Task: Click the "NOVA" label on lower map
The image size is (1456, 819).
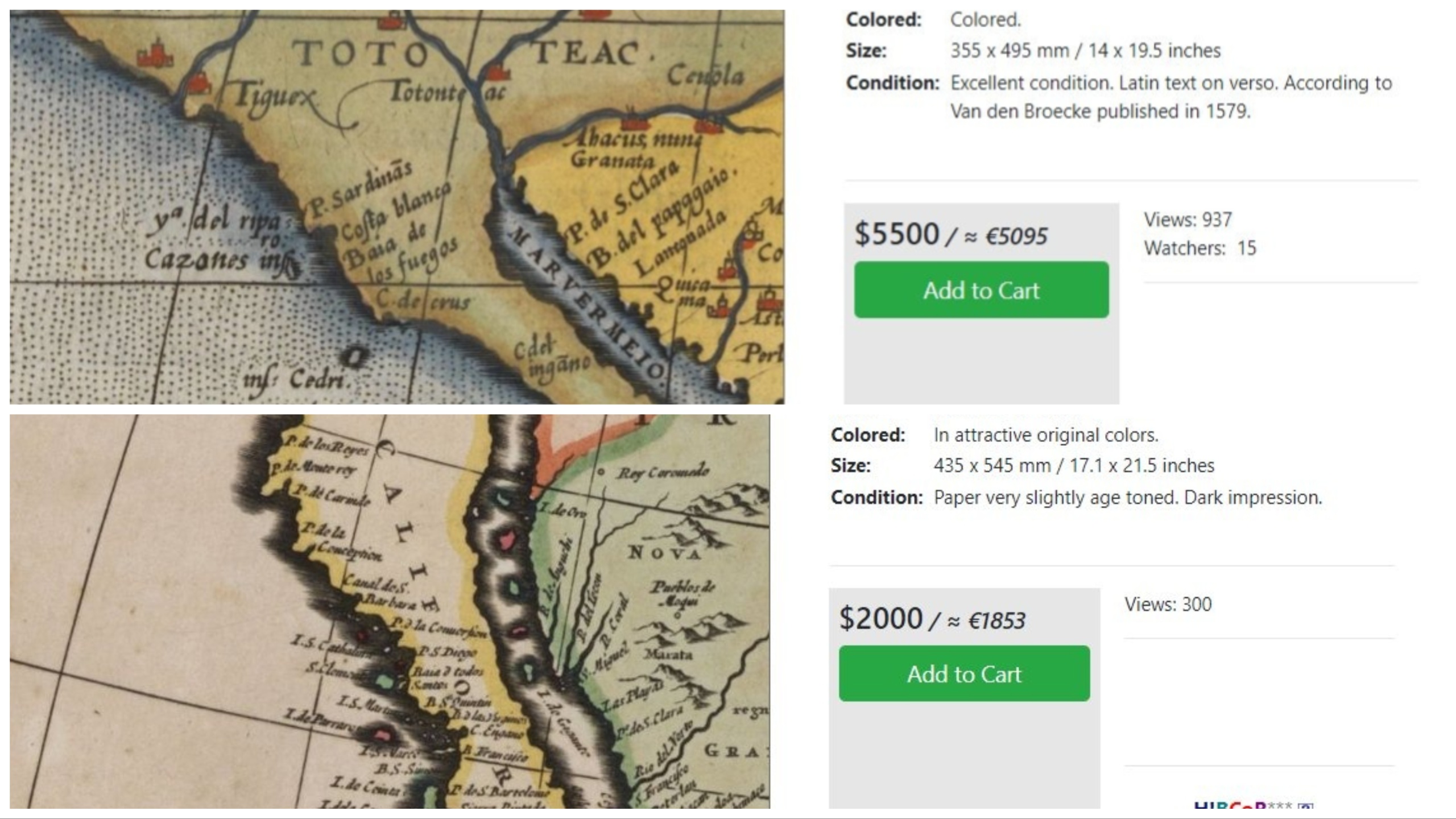Action: (664, 552)
